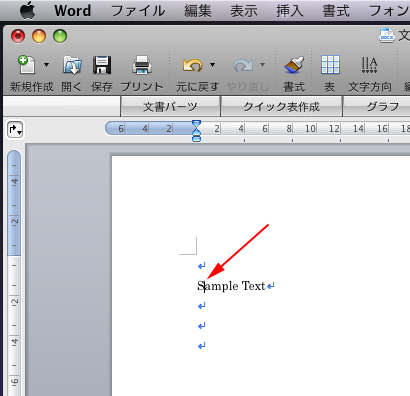Click the 開く open file icon
This screenshot has width=410, height=396.
tap(72, 65)
